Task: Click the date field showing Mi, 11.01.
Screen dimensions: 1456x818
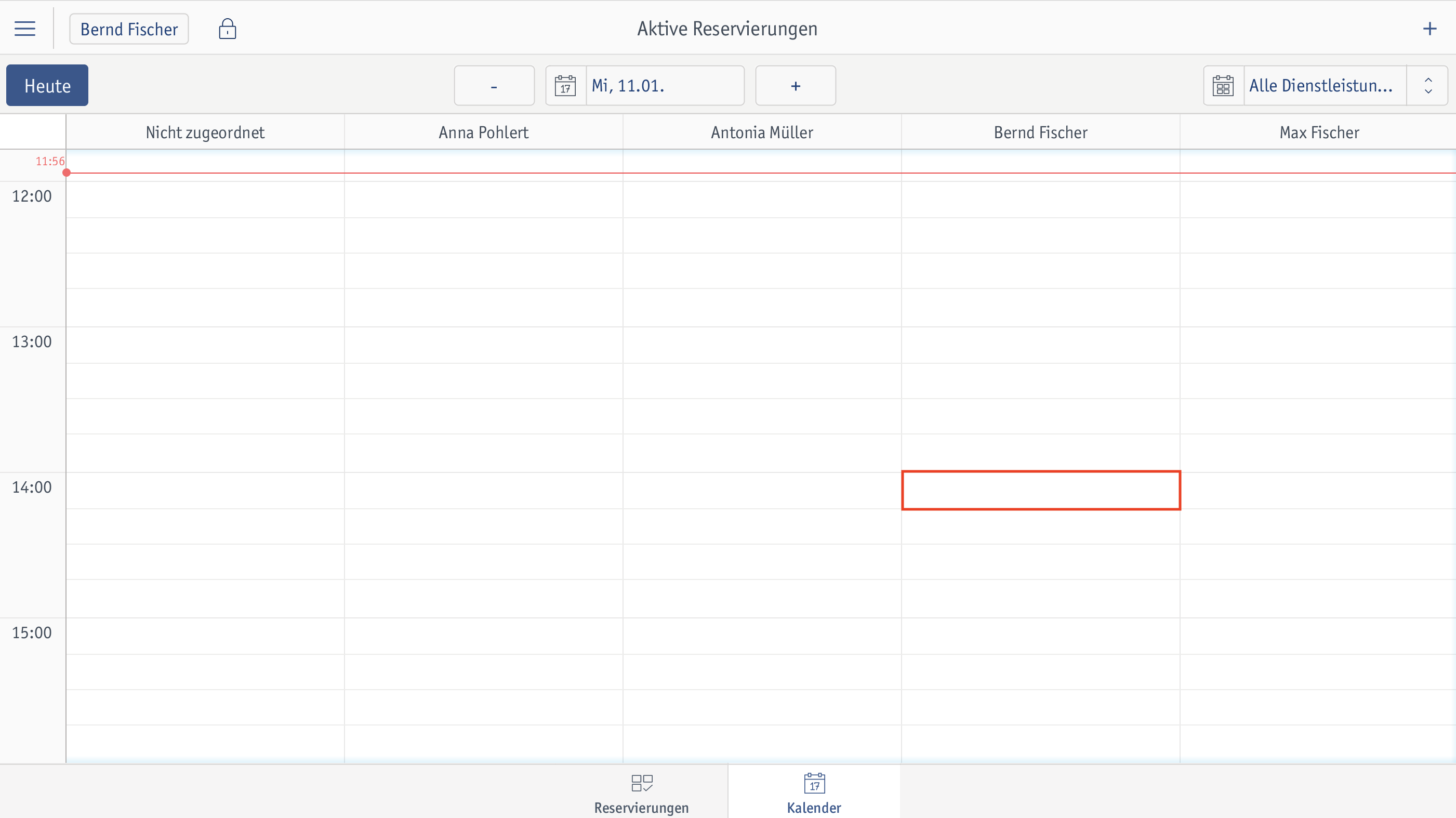Action: pos(665,85)
